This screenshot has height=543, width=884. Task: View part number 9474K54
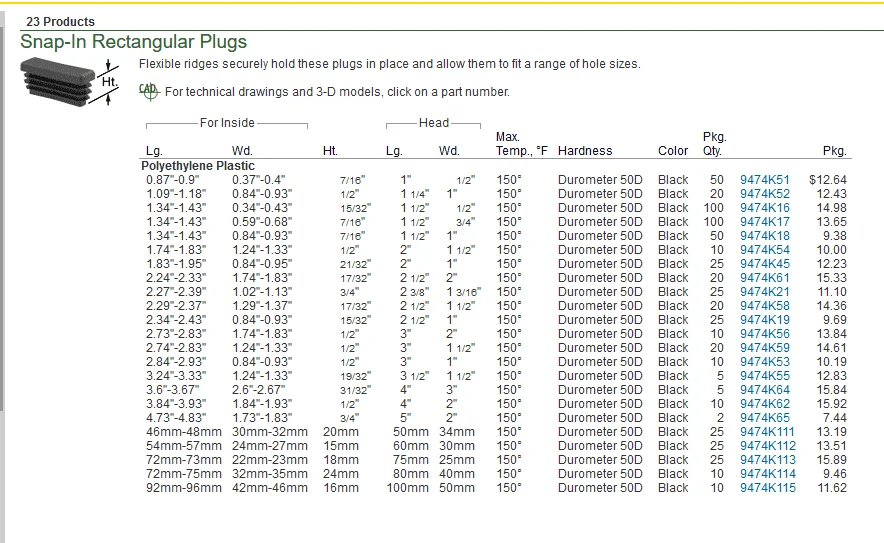(764, 250)
